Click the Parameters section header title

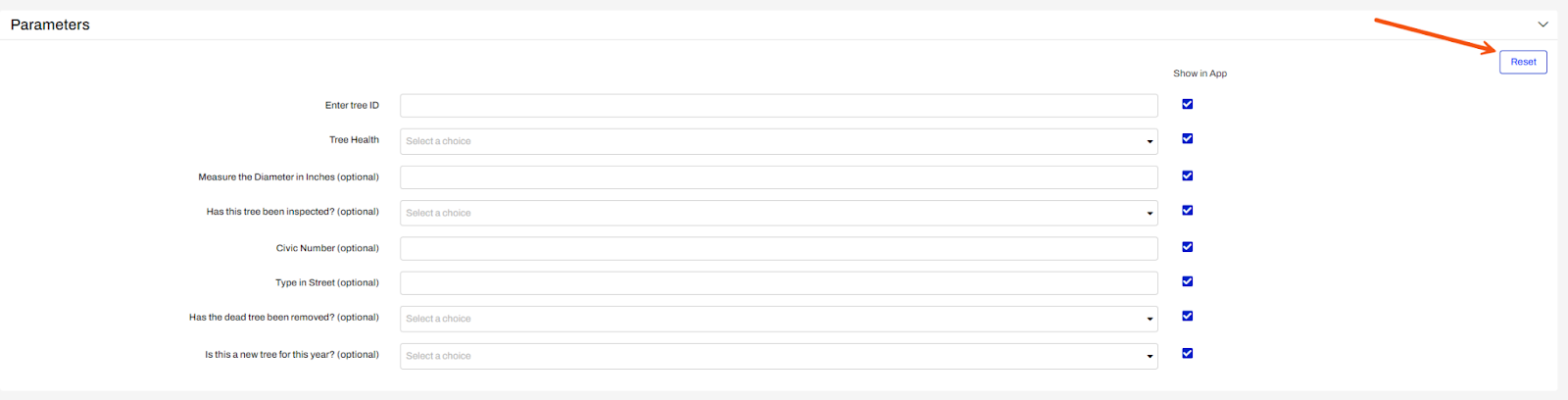50,25
